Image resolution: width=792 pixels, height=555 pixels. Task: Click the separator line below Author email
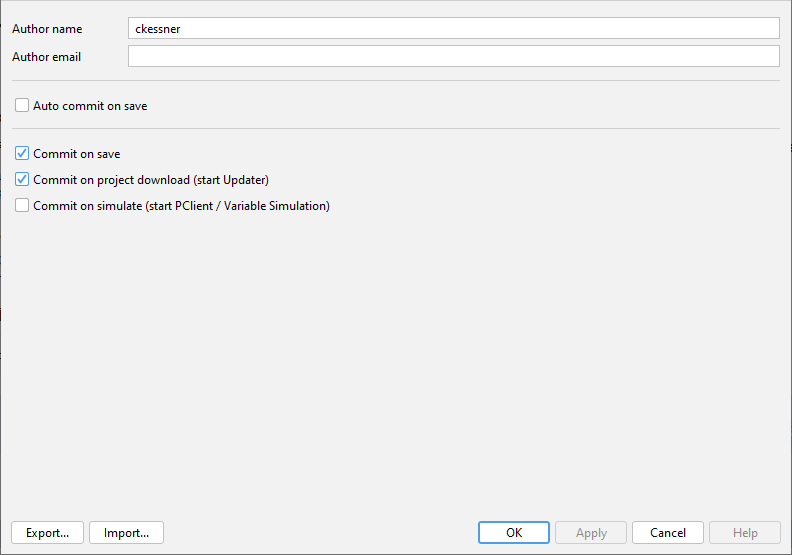395,80
